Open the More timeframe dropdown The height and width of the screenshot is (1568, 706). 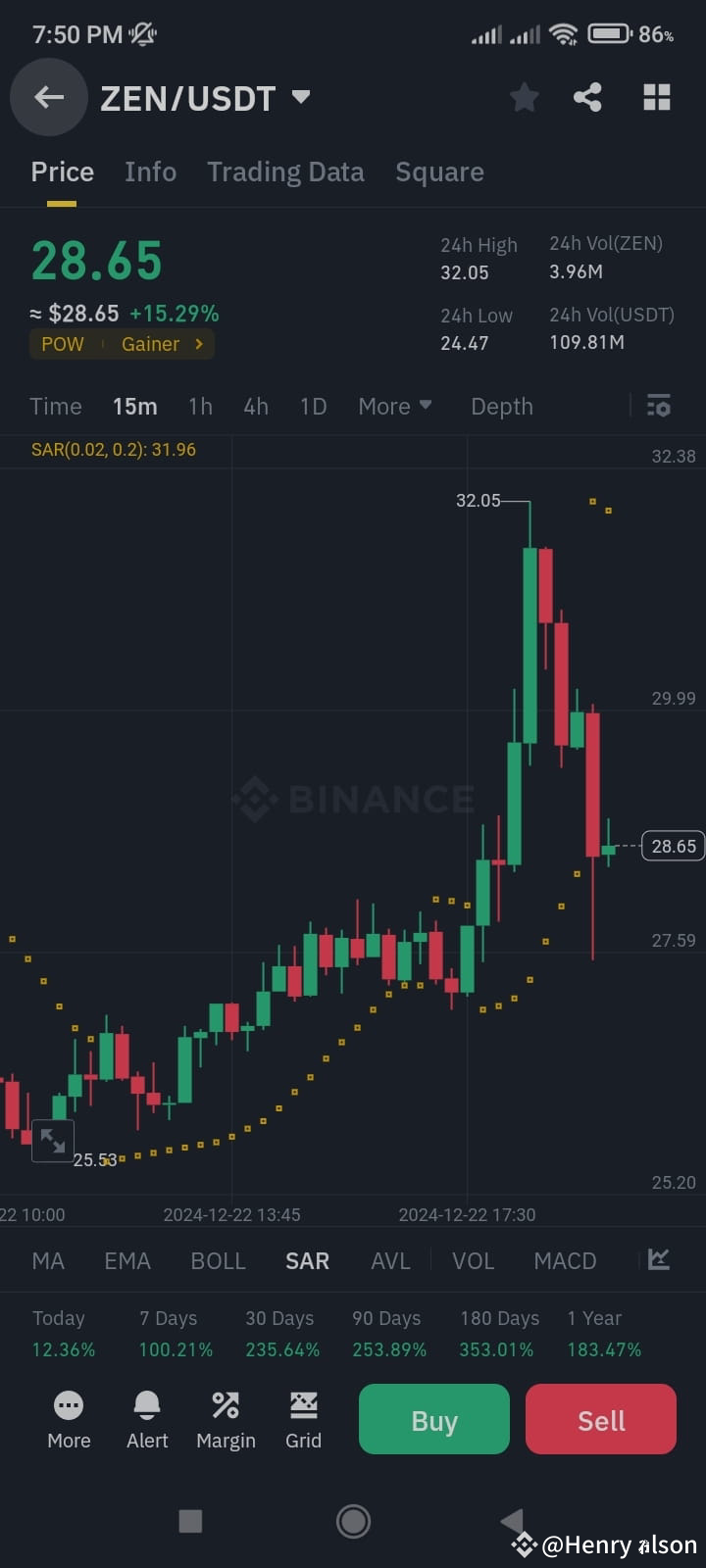point(395,406)
